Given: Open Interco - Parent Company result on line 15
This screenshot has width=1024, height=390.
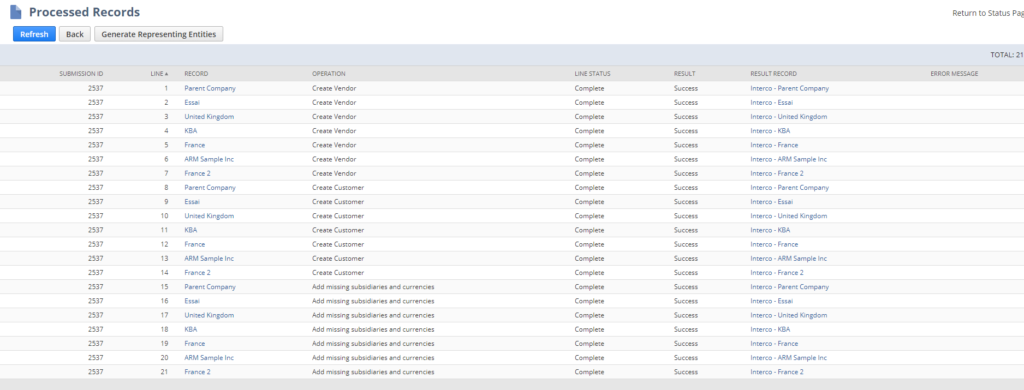Looking at the screenshot, I should click(x=790, y=287).
